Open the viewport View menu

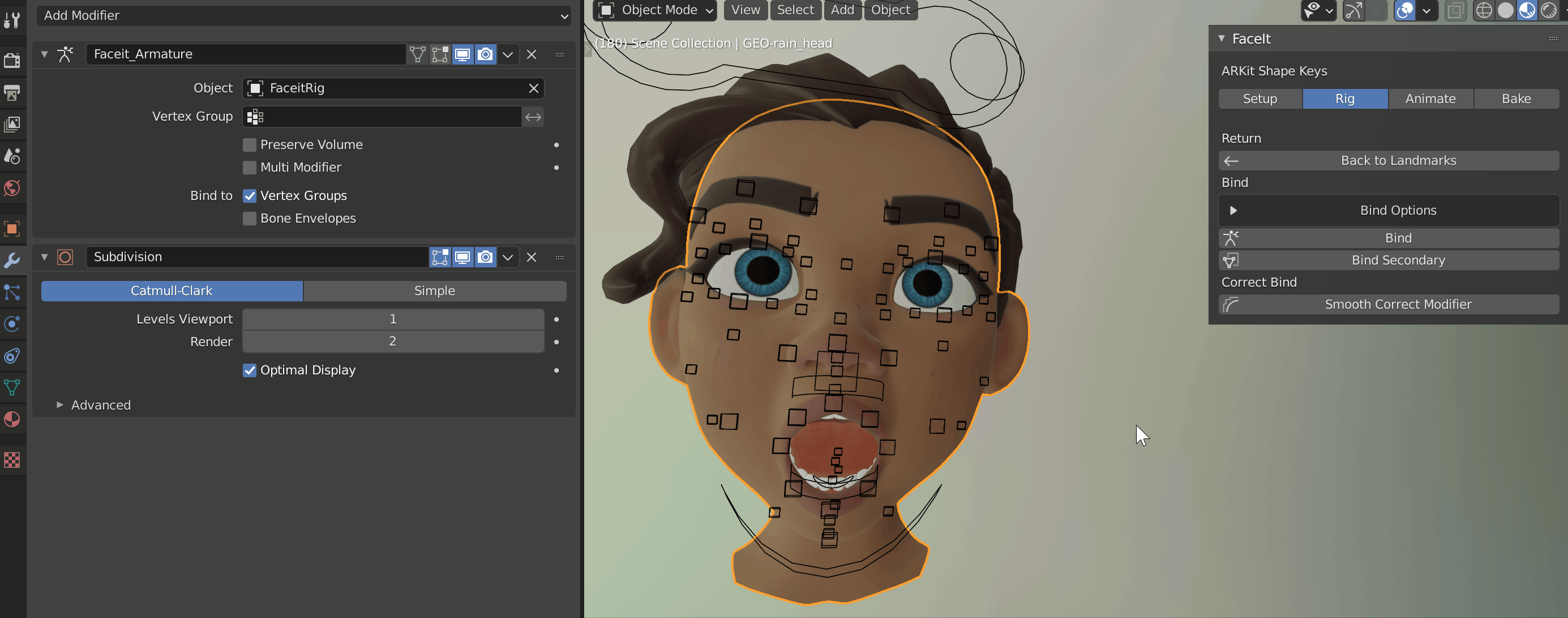(x=746, y=10)
